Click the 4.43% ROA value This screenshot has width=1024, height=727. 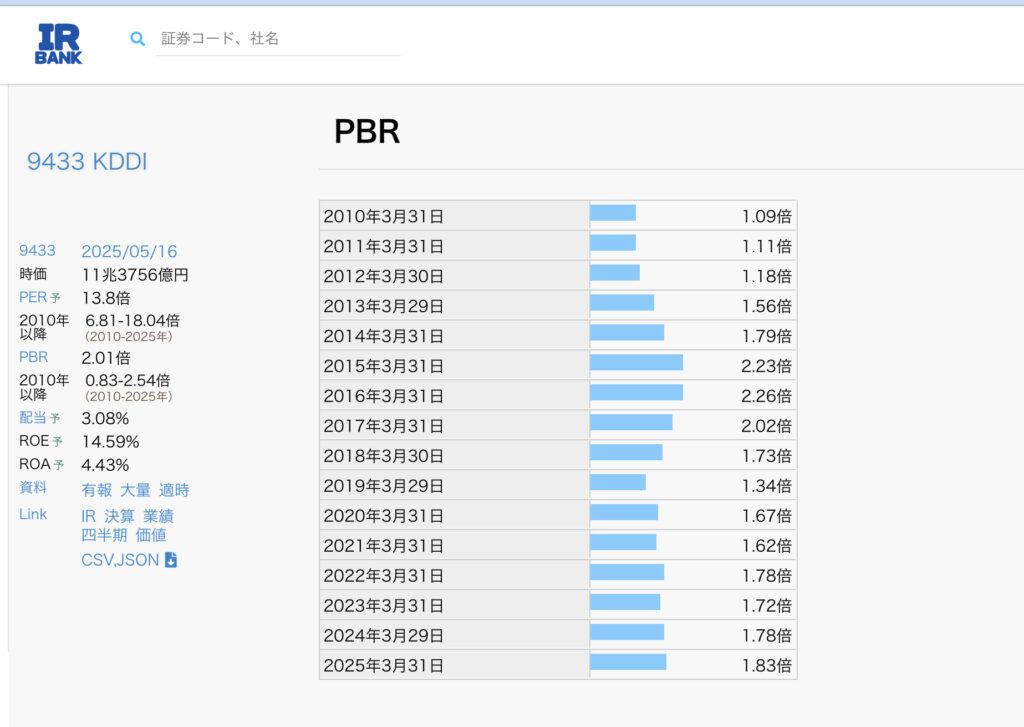coord(105,465)
